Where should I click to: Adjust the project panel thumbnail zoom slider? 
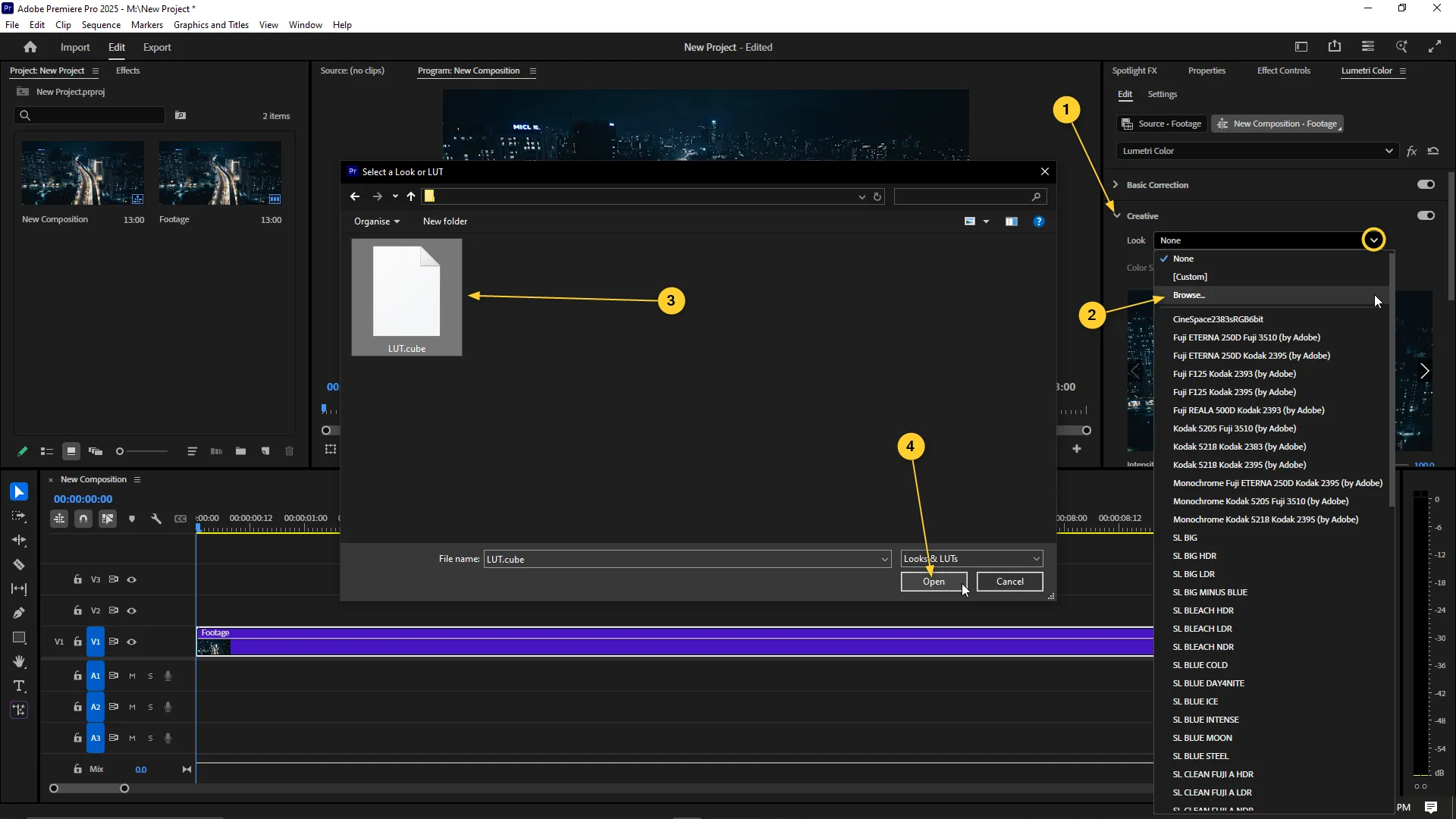(120, 451)
